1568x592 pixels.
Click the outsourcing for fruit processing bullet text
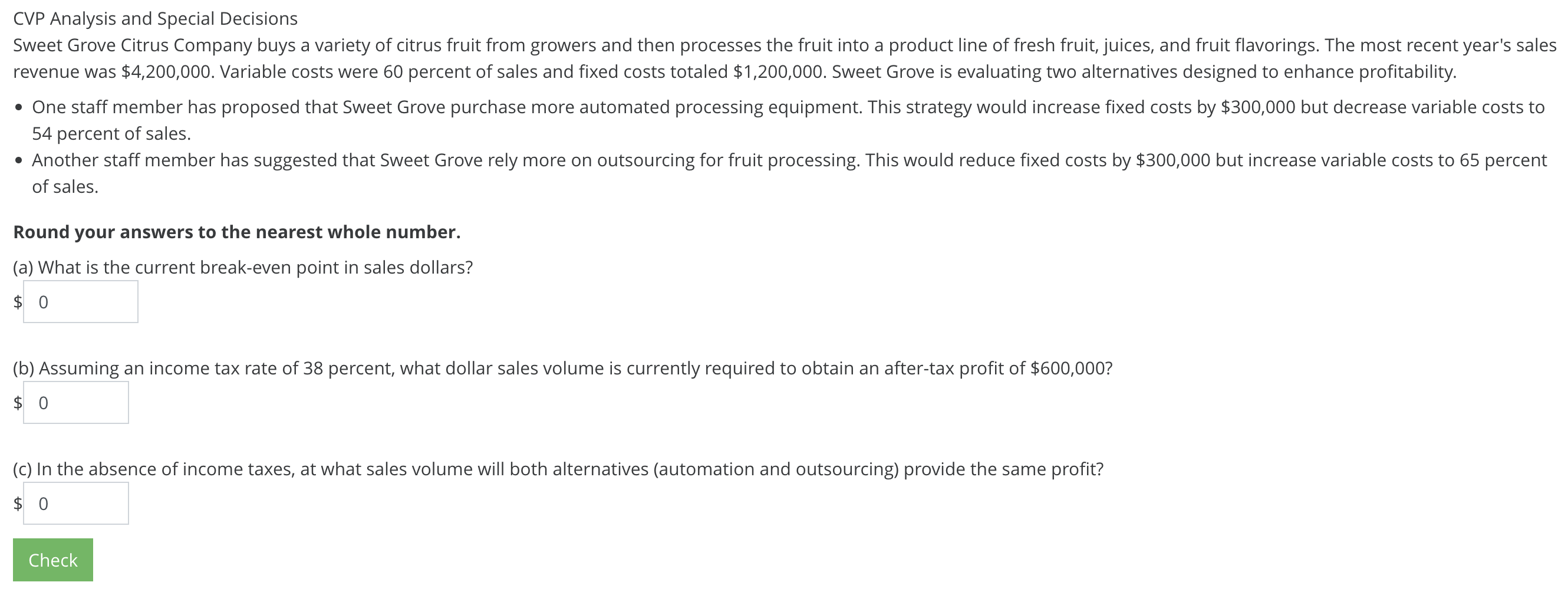point(789,173)
